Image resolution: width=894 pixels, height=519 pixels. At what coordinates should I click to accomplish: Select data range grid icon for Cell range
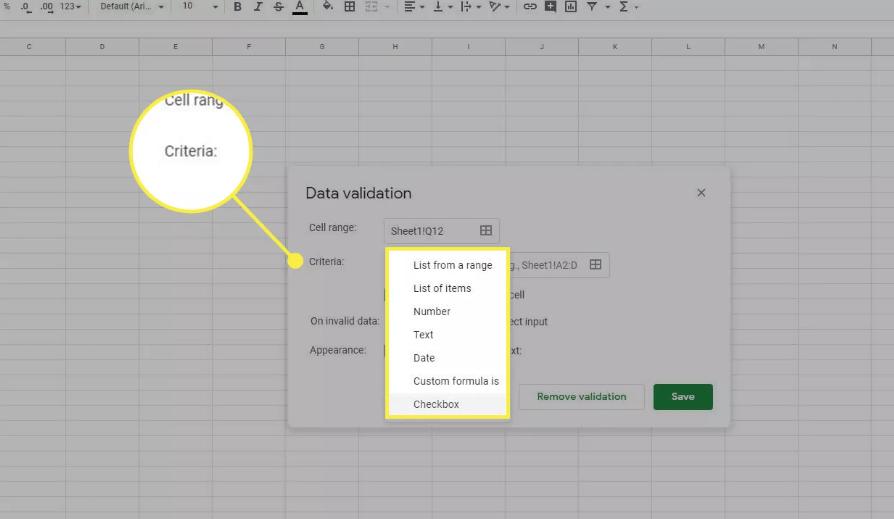tap(486, 230)
